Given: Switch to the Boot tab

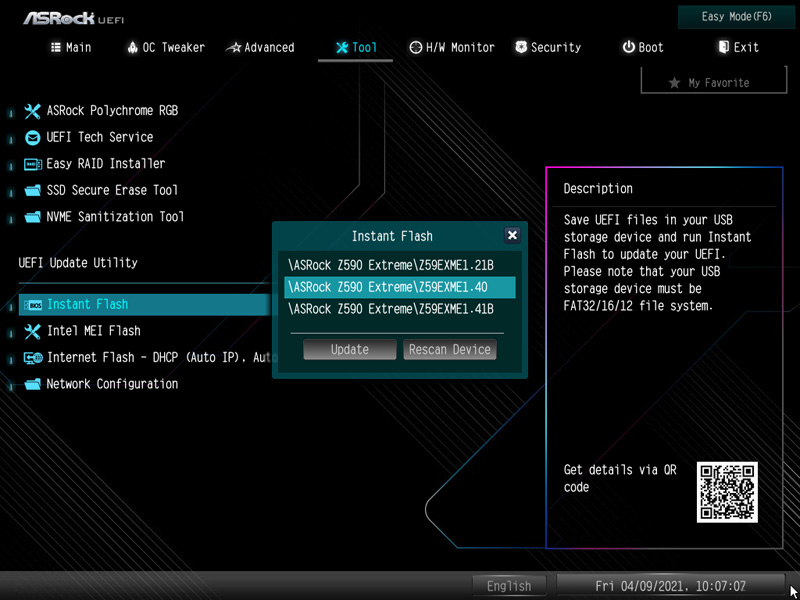Looking at the screenshot, I should (643, 47).
